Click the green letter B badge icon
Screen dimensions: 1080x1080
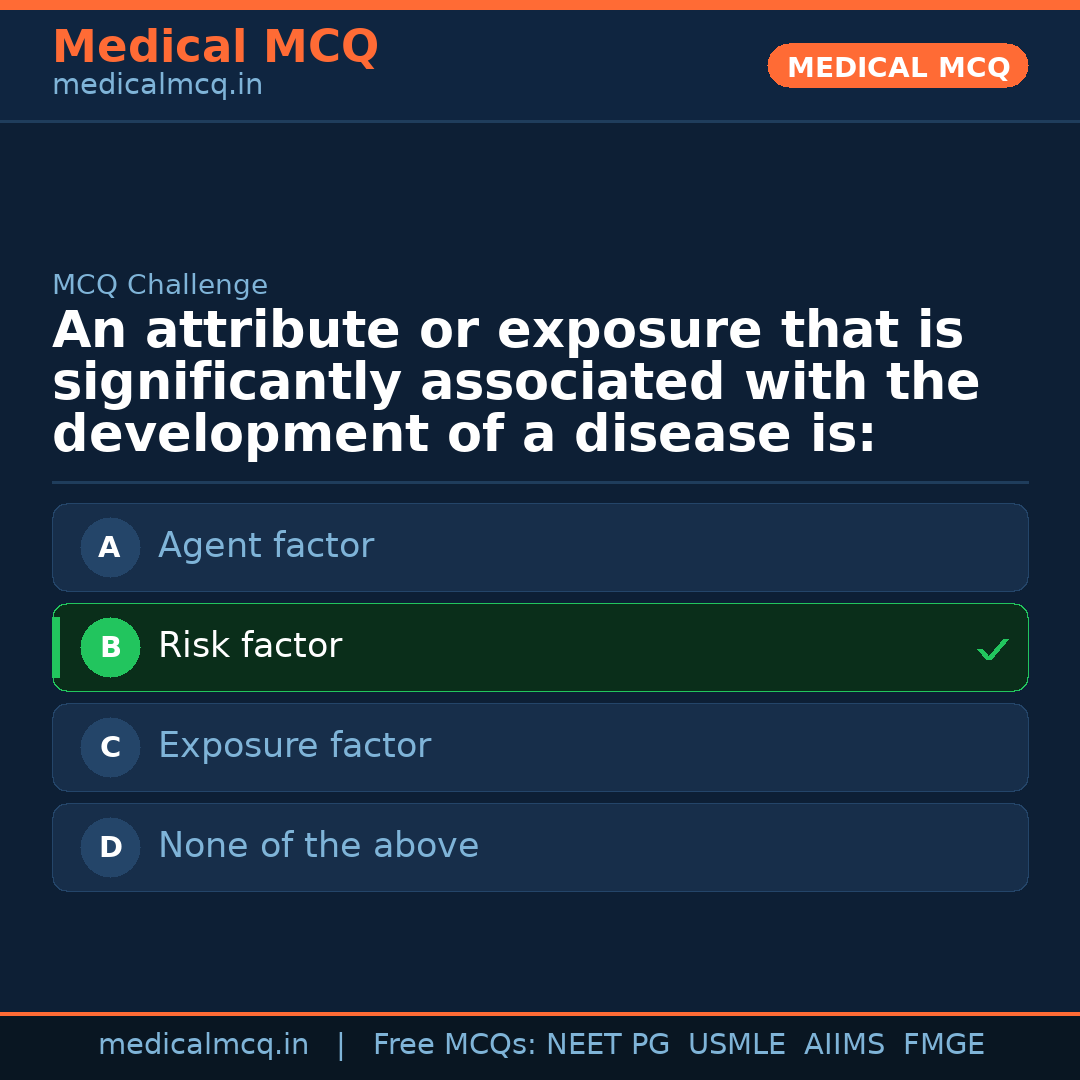tap(110, 647)
